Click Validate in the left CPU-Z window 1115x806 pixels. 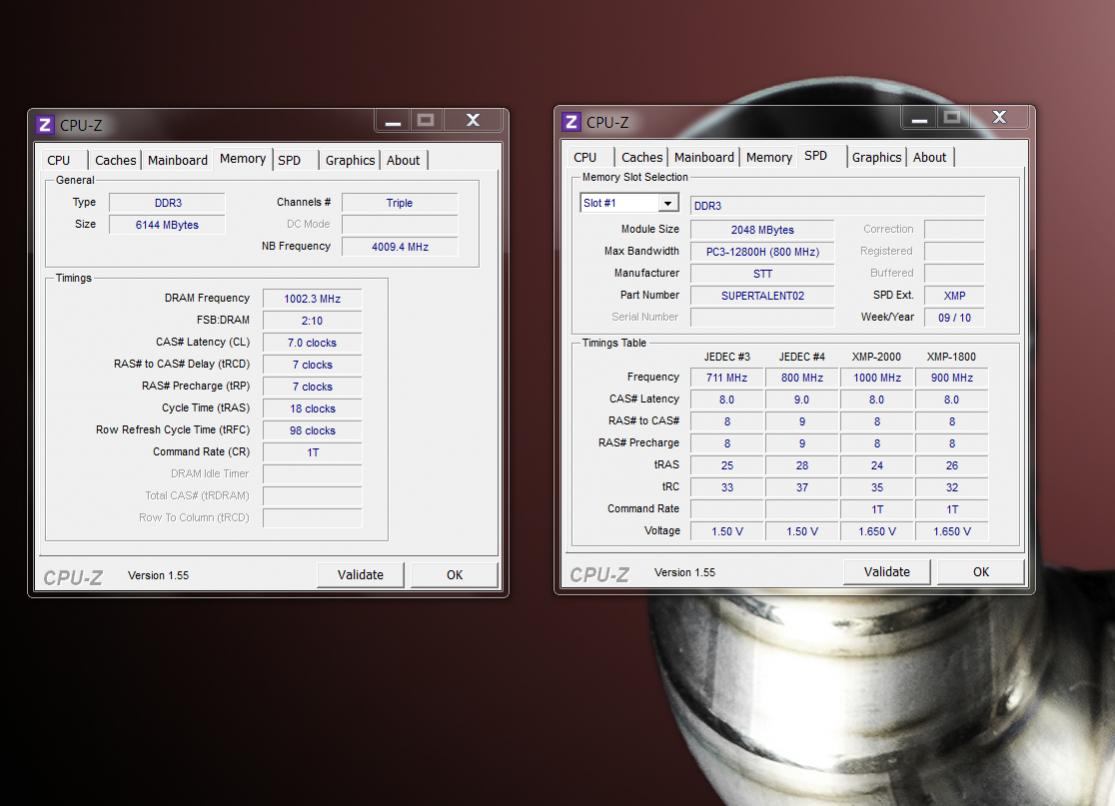tap(361, 575)
